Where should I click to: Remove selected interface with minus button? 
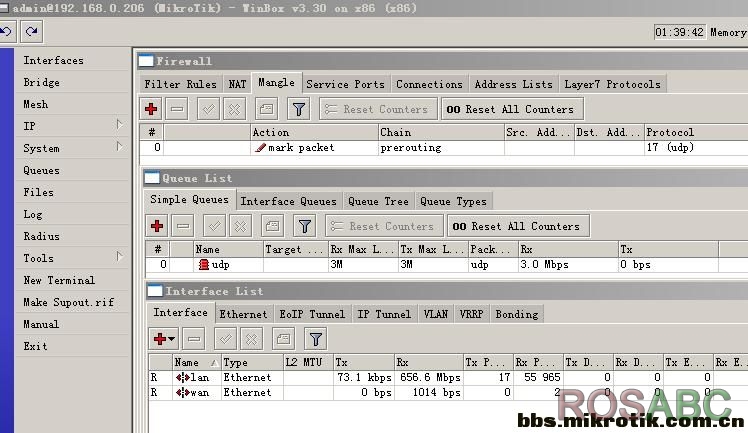pyautogui.click(x=194, y=339)
